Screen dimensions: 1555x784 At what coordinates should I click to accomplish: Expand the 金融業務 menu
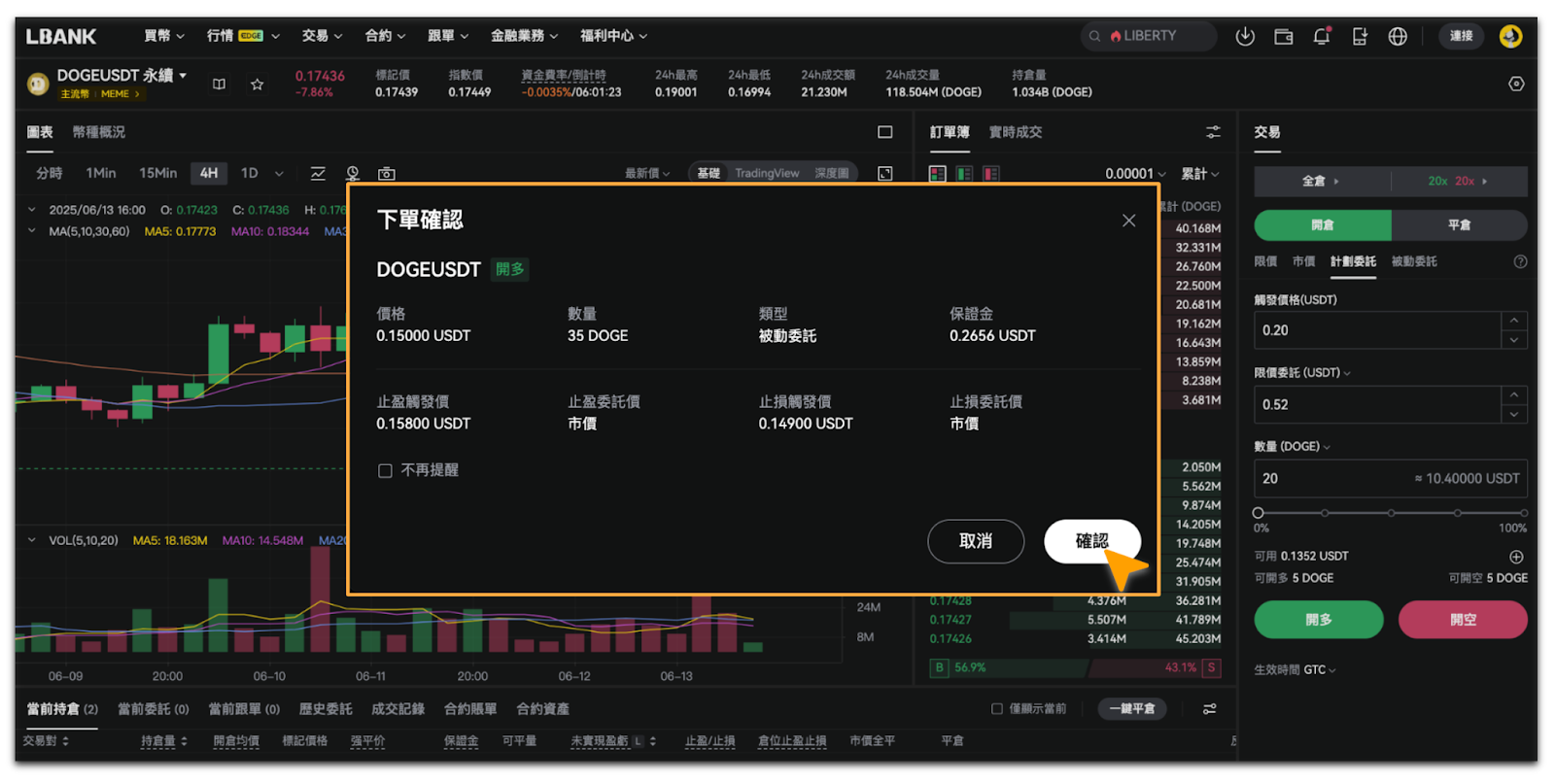pyautogui.click(x=524, y=36)
